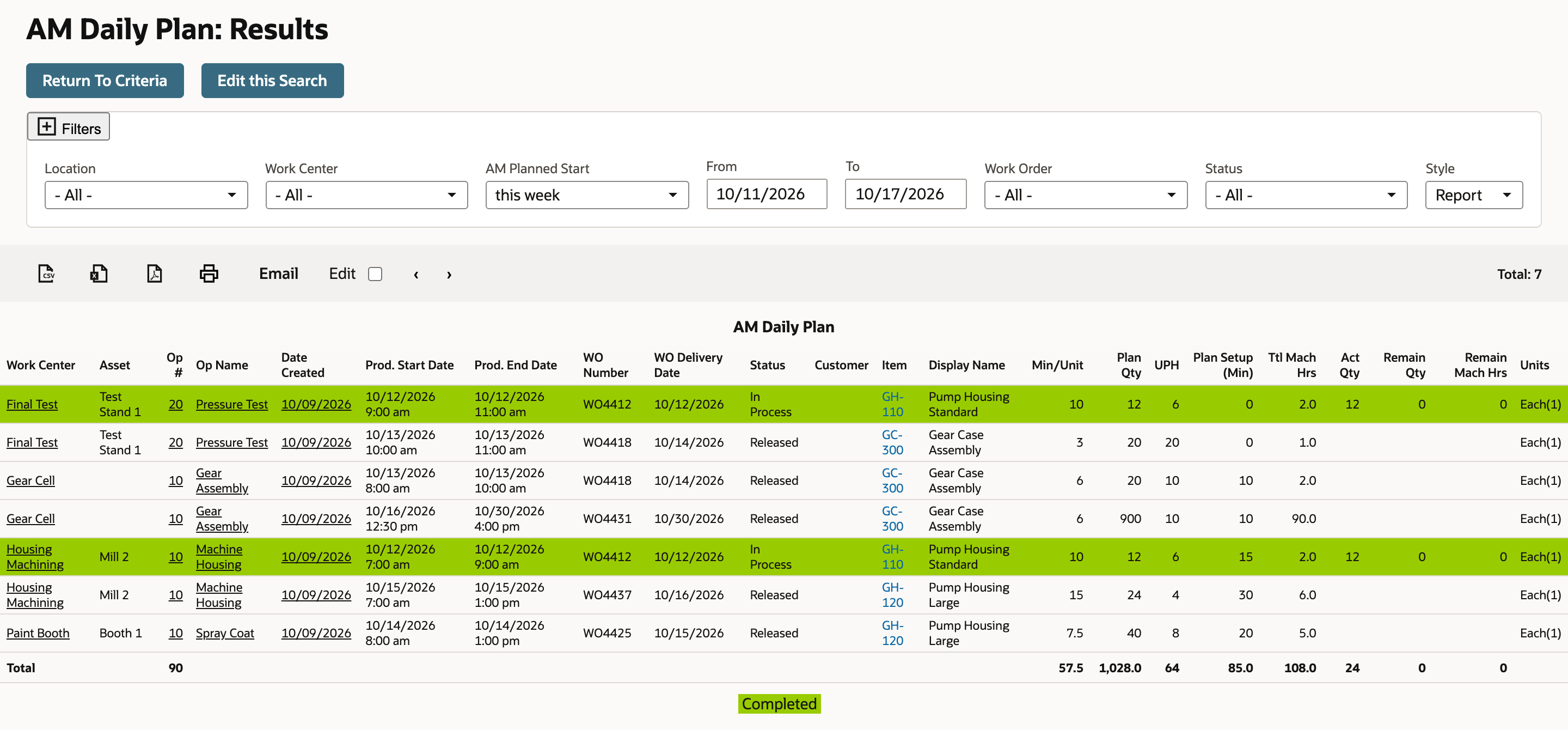Open Pressure Test link in WO4418 row
1568x730 pixels.
(231, 442)
